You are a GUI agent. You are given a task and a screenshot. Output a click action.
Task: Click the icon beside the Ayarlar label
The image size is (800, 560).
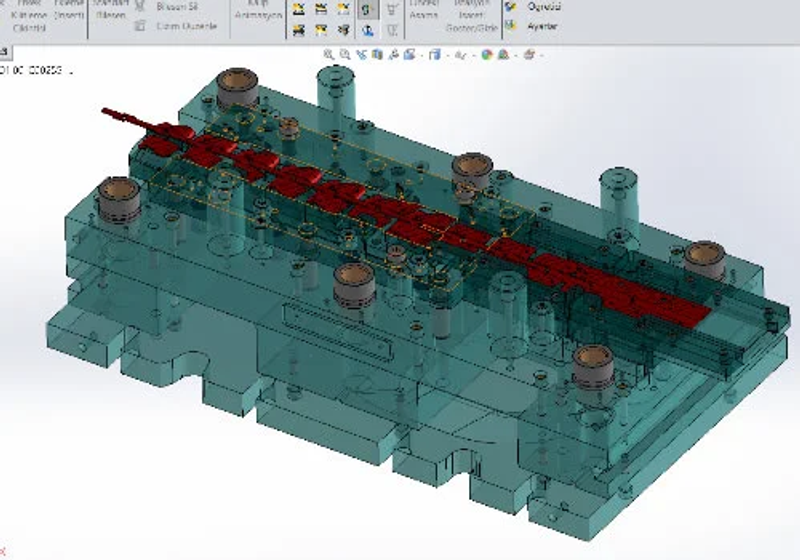(511, 25)
